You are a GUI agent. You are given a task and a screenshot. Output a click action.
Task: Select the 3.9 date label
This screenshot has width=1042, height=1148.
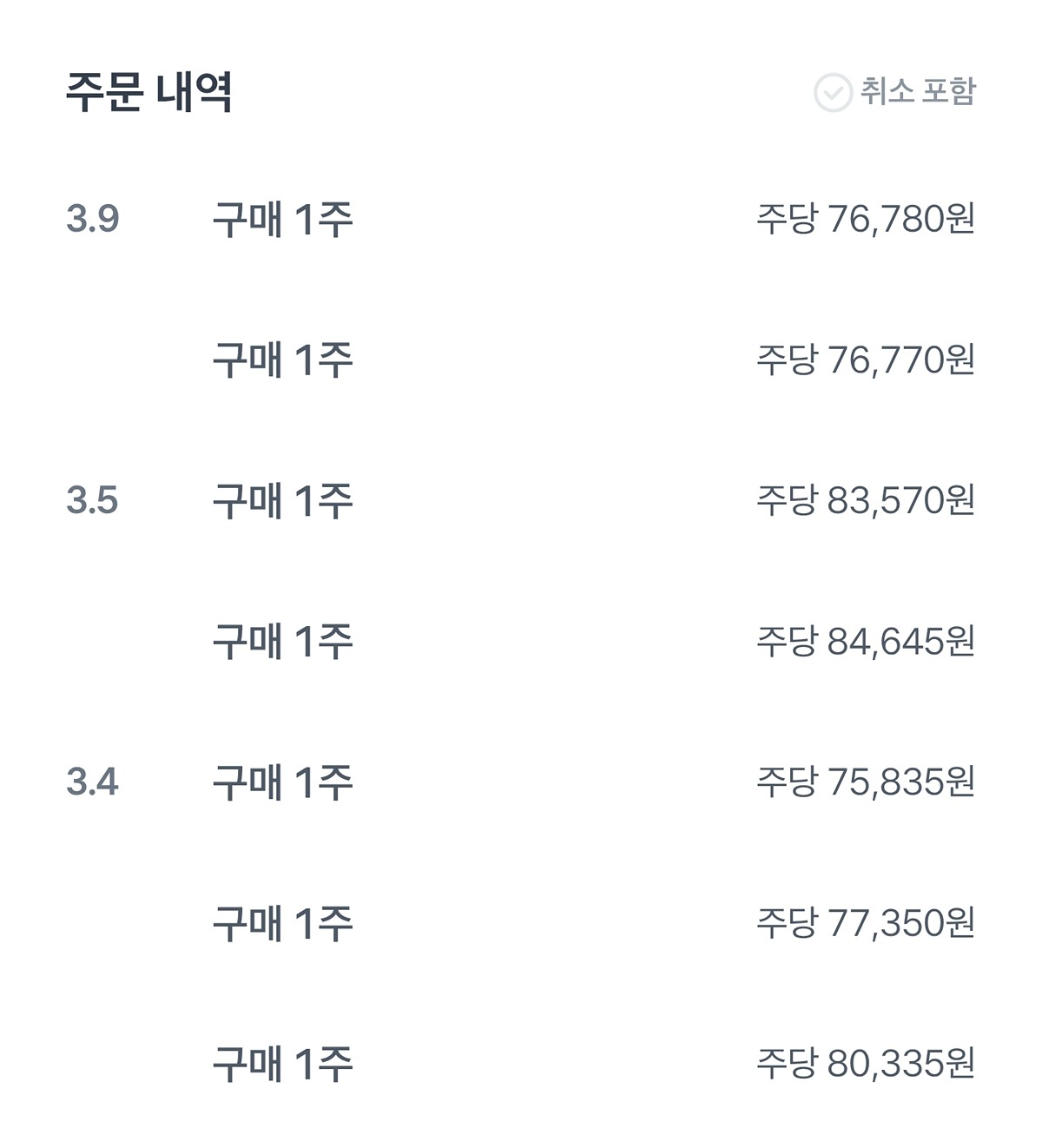(92, 219)
